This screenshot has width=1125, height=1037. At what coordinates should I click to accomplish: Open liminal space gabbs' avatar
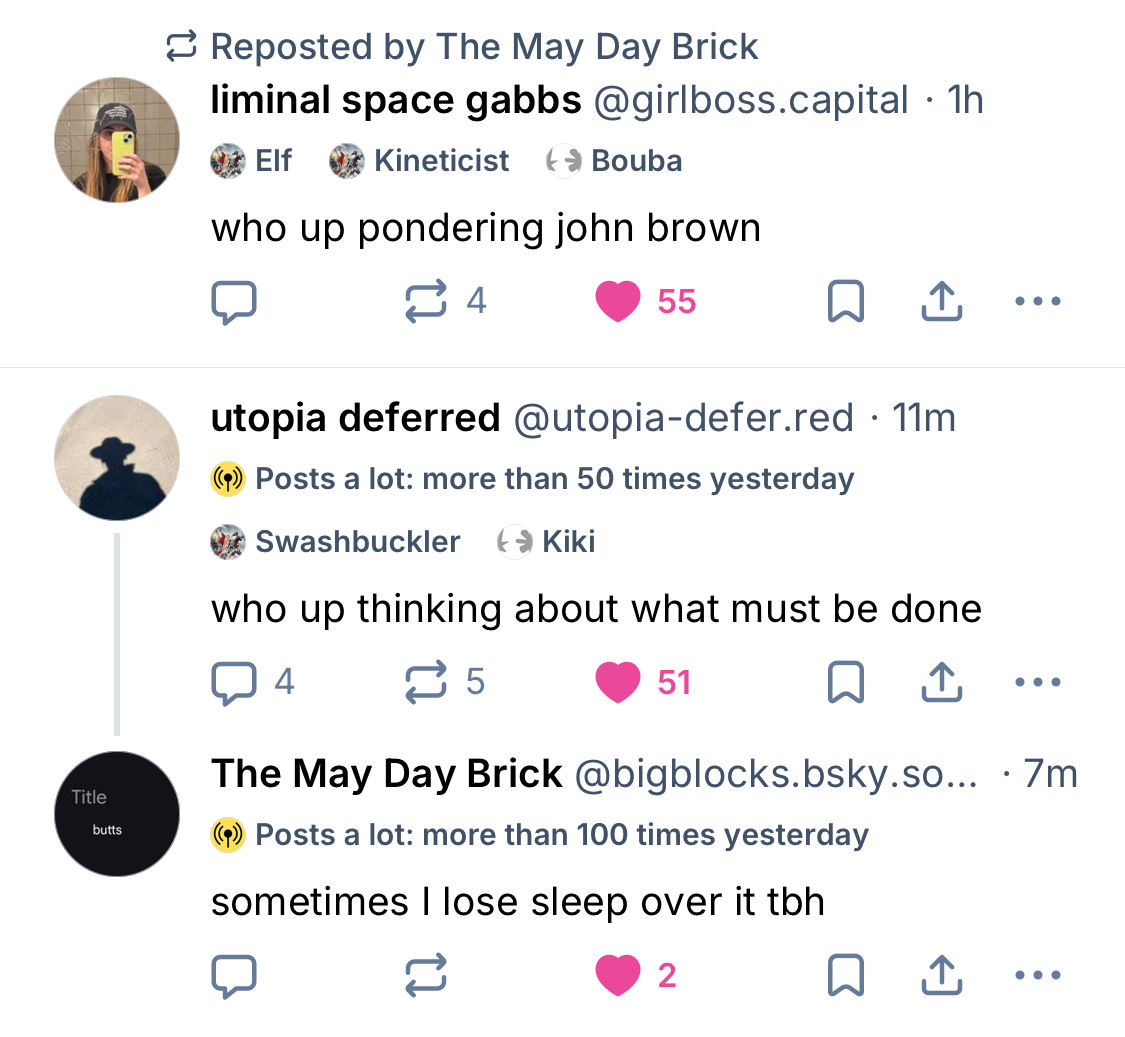(x=117, y=140)
